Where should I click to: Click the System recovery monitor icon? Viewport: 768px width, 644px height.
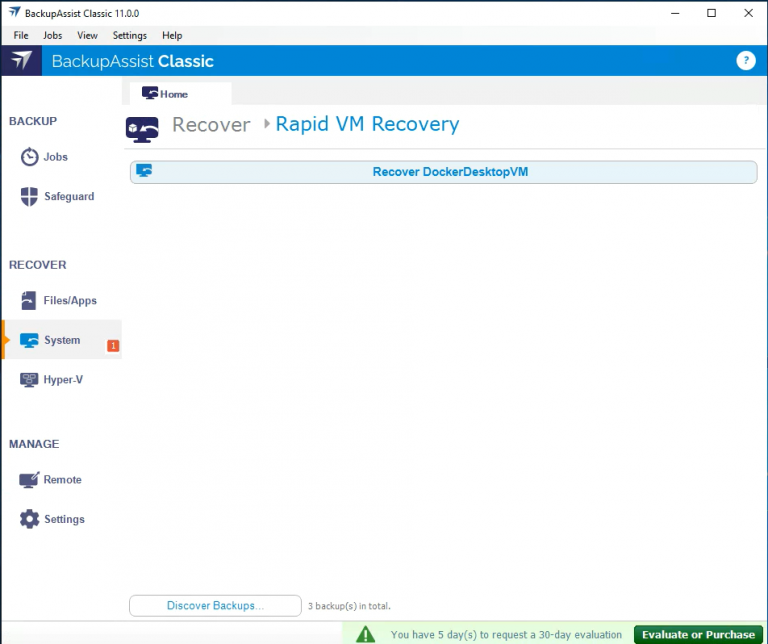[x=30, y=341]
